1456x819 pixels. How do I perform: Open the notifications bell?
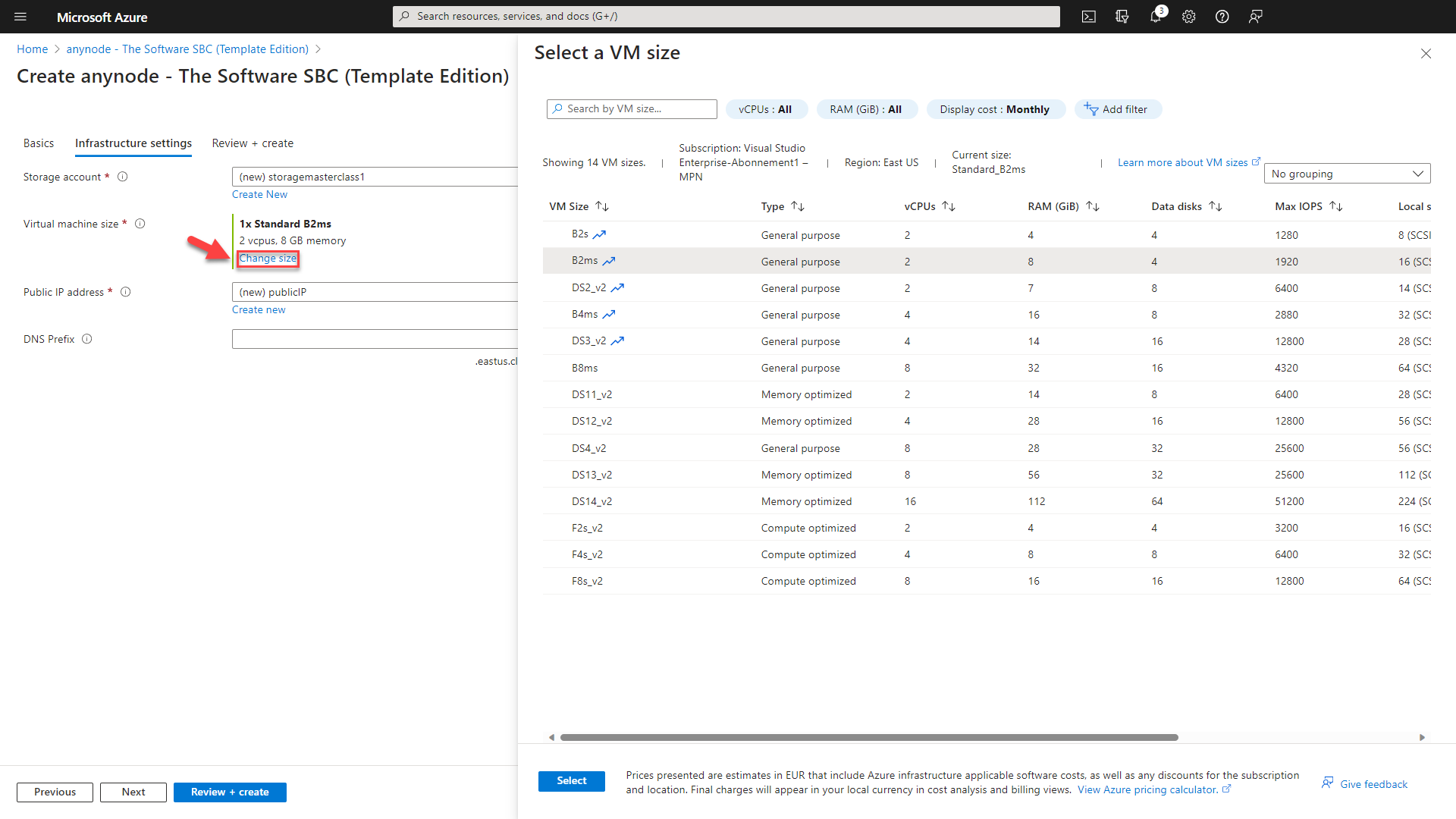1156,17
